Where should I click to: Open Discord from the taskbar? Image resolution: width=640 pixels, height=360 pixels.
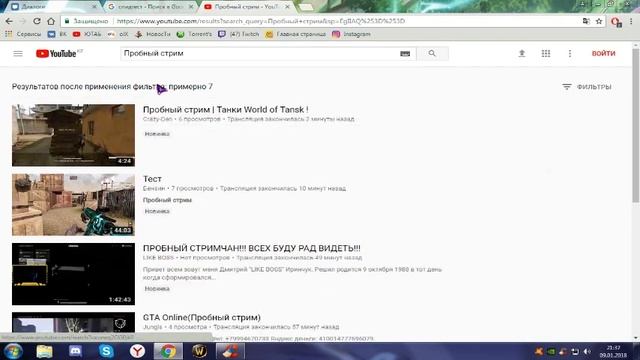click(x=75, y=351)
